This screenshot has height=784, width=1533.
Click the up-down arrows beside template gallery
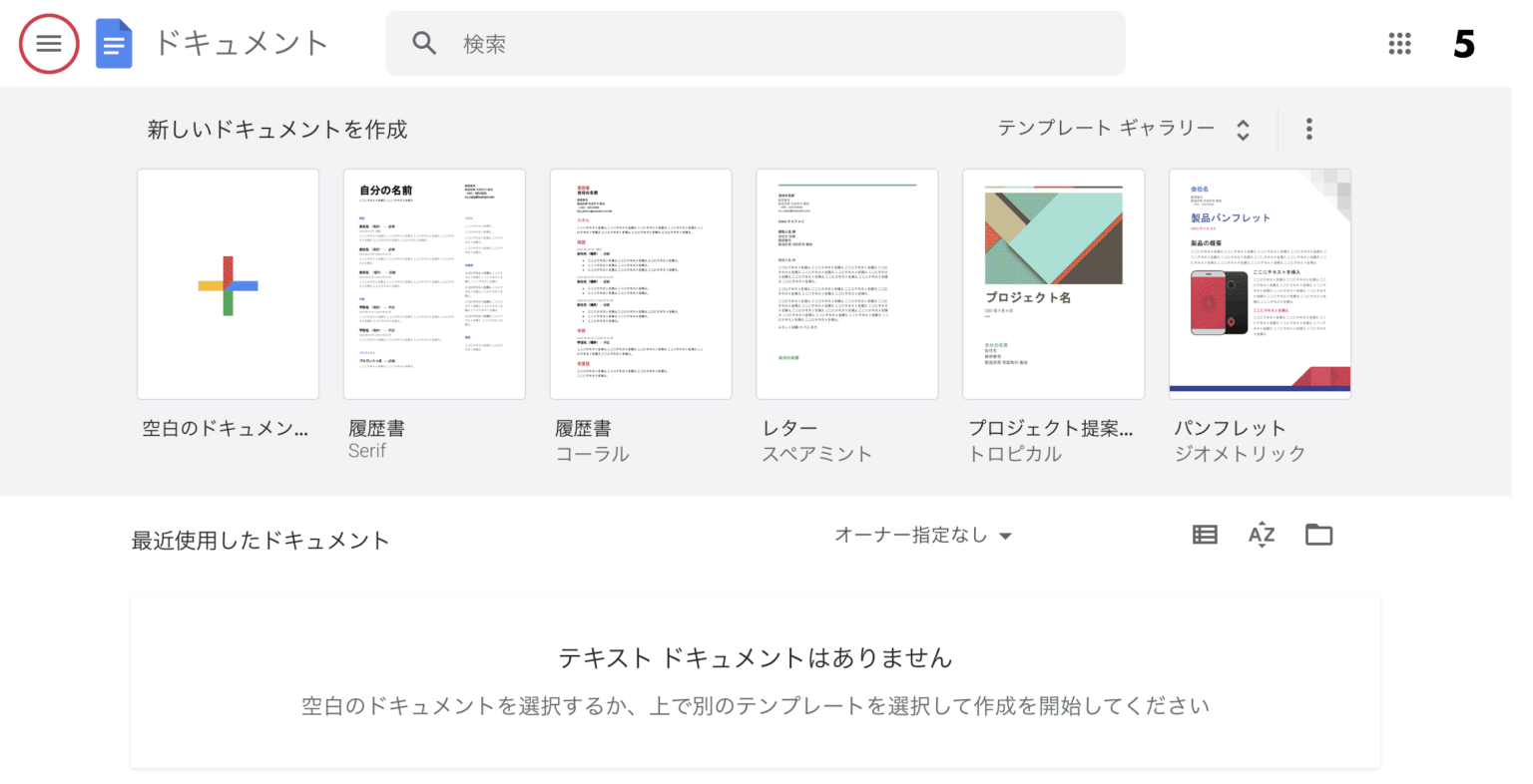point(1243,130)
